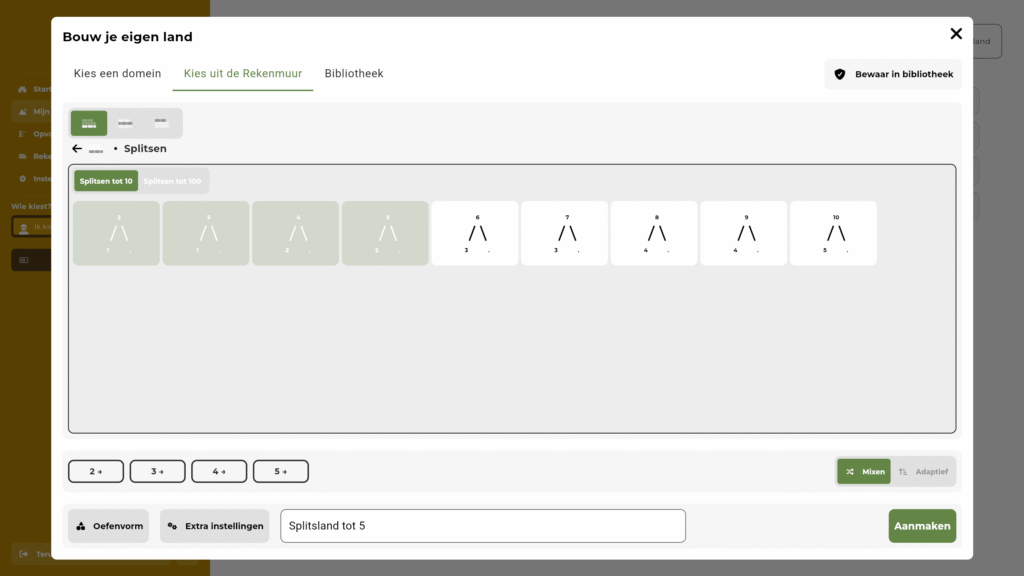Enable the Mixen mode
1024x576 pixels.
[x=864, y=472]
